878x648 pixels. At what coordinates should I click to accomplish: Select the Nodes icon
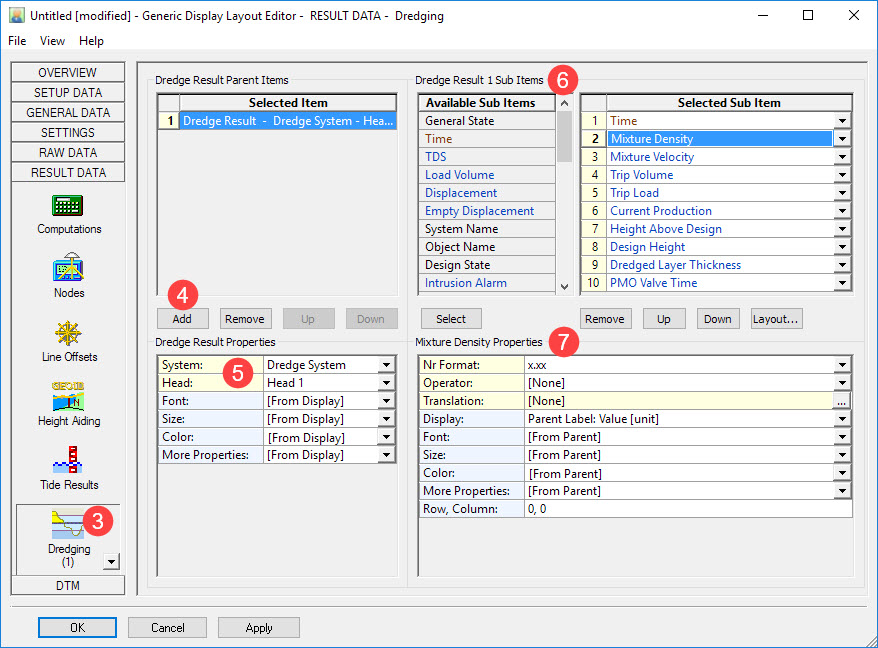click(68, 270)
